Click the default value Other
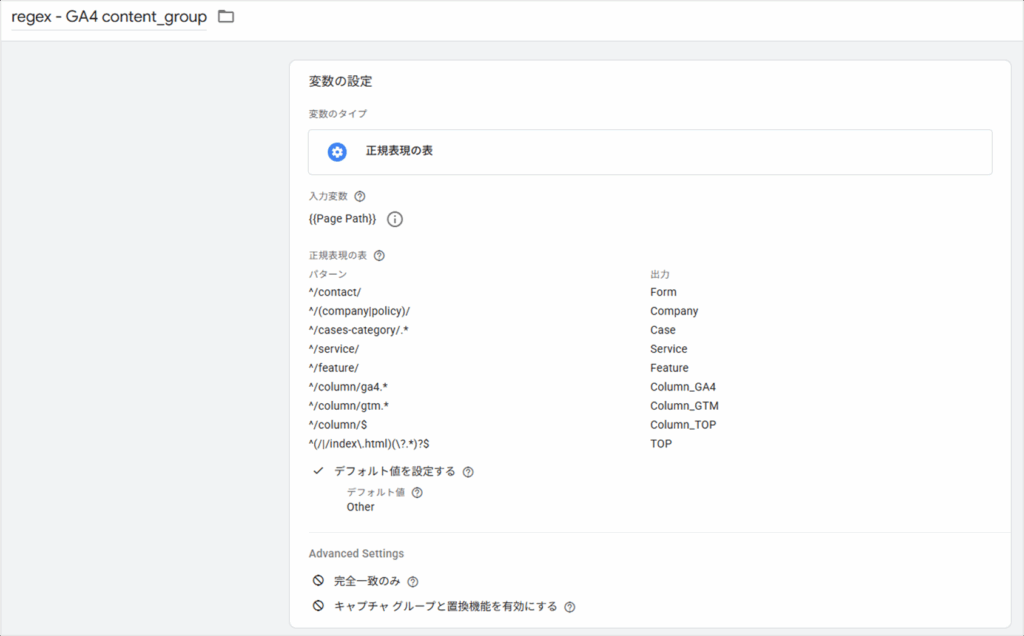The image size is (1024, 636). click(360, 507)
